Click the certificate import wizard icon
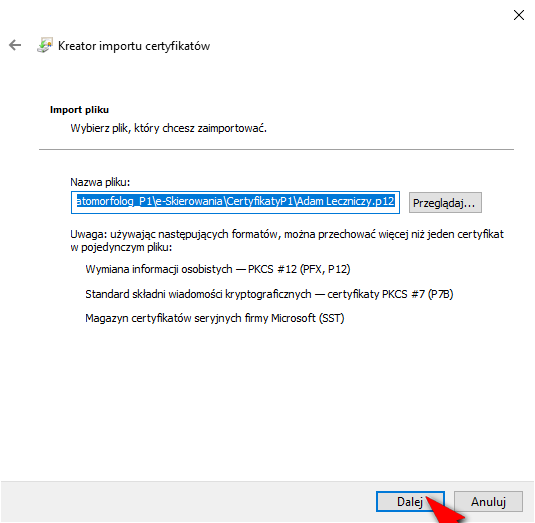This screenshot has width=535, height=523. (45, 45)
